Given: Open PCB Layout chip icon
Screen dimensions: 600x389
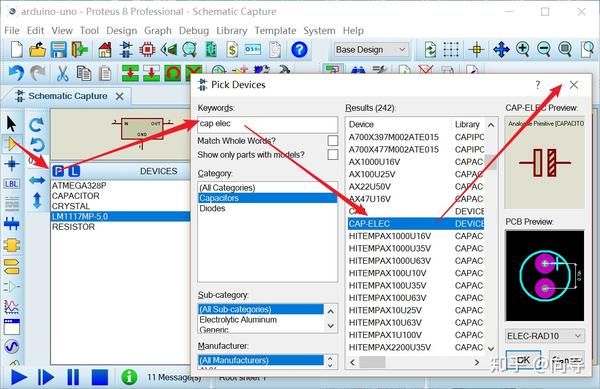Looking at the screenshot, I should (147, 50).
